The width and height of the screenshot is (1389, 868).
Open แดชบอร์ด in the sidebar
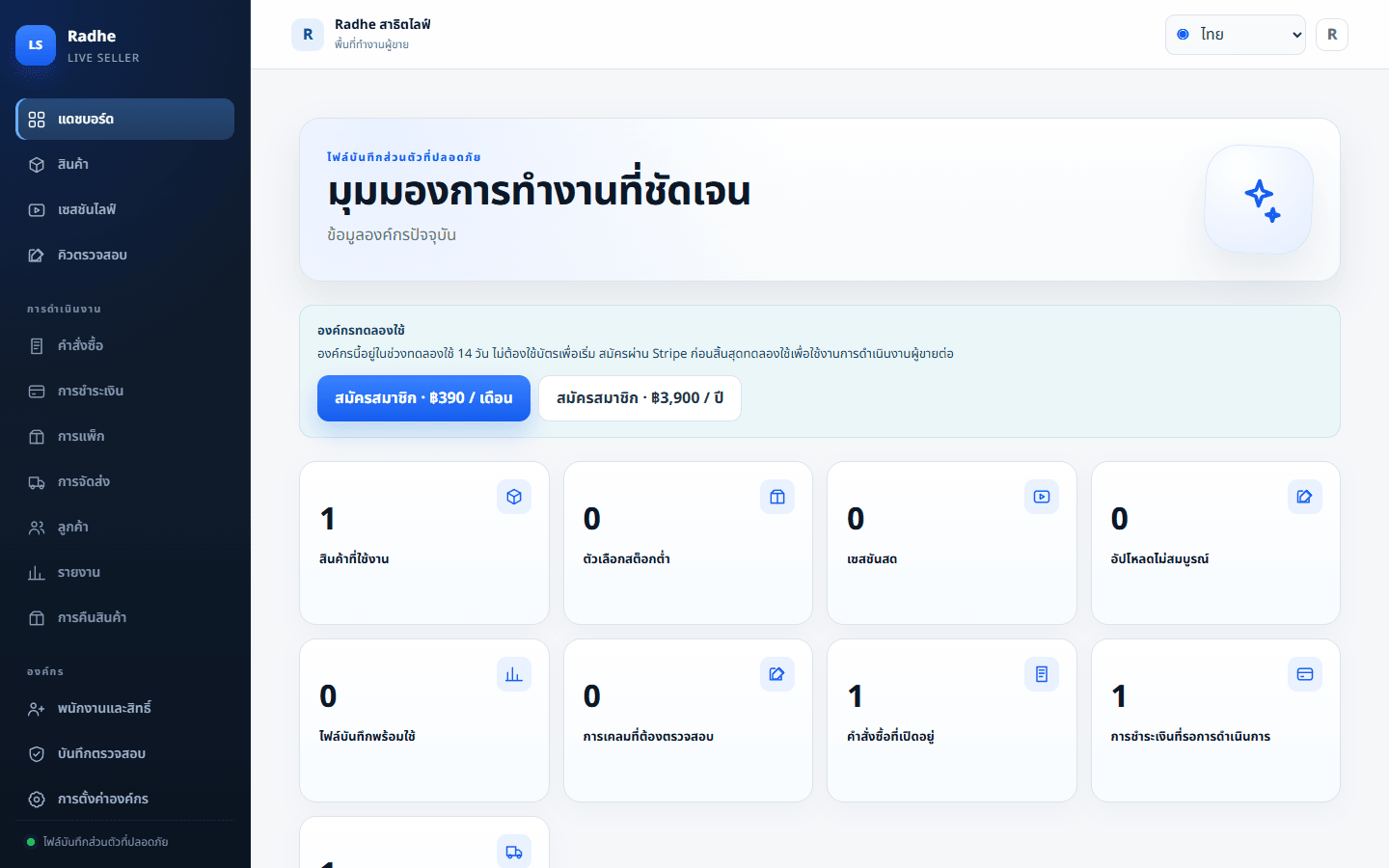125,119
